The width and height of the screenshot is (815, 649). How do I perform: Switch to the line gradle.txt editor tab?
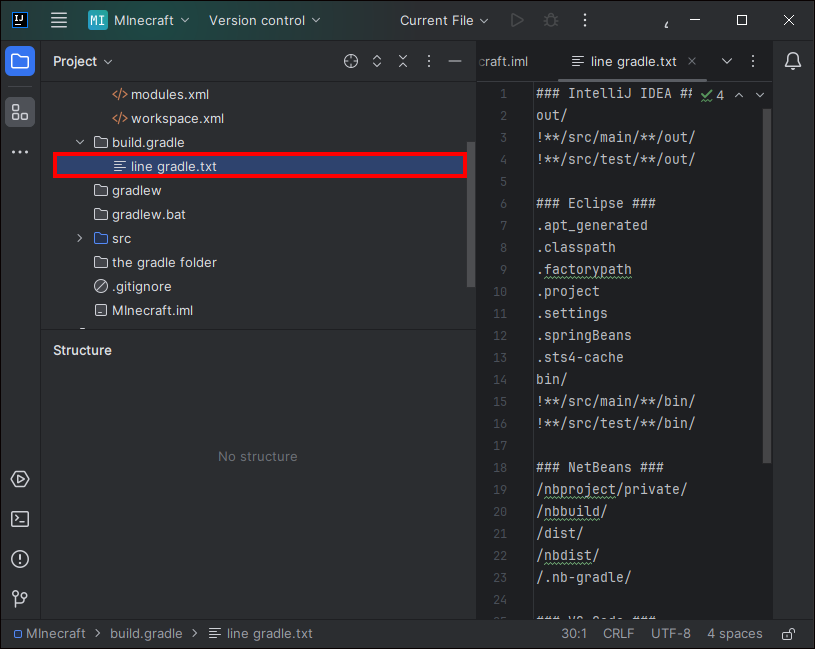pyautogui.click(x=633, y=61)
